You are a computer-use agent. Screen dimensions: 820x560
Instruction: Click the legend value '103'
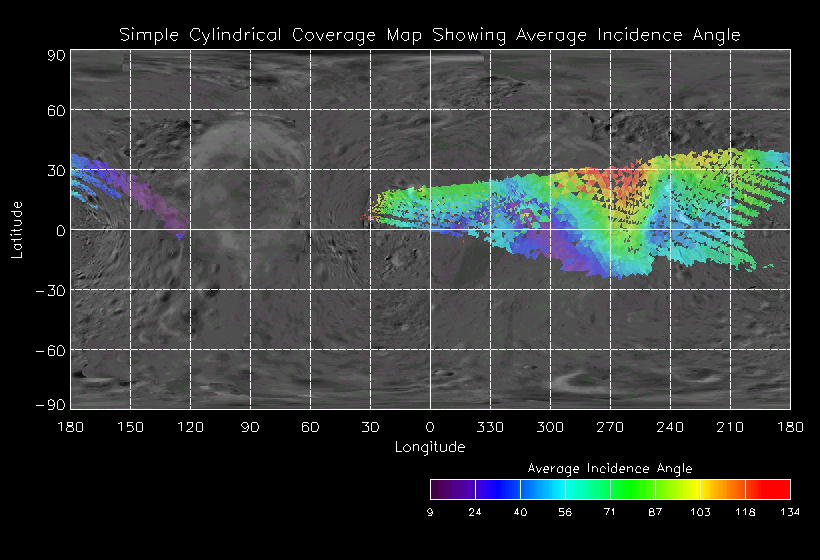[x=700, y=512]
